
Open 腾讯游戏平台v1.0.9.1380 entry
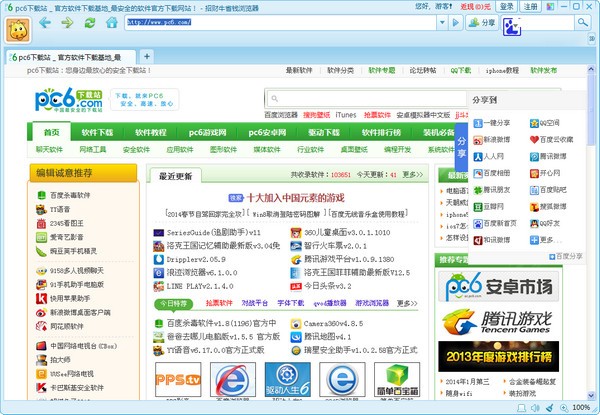[x=342, y=259]
